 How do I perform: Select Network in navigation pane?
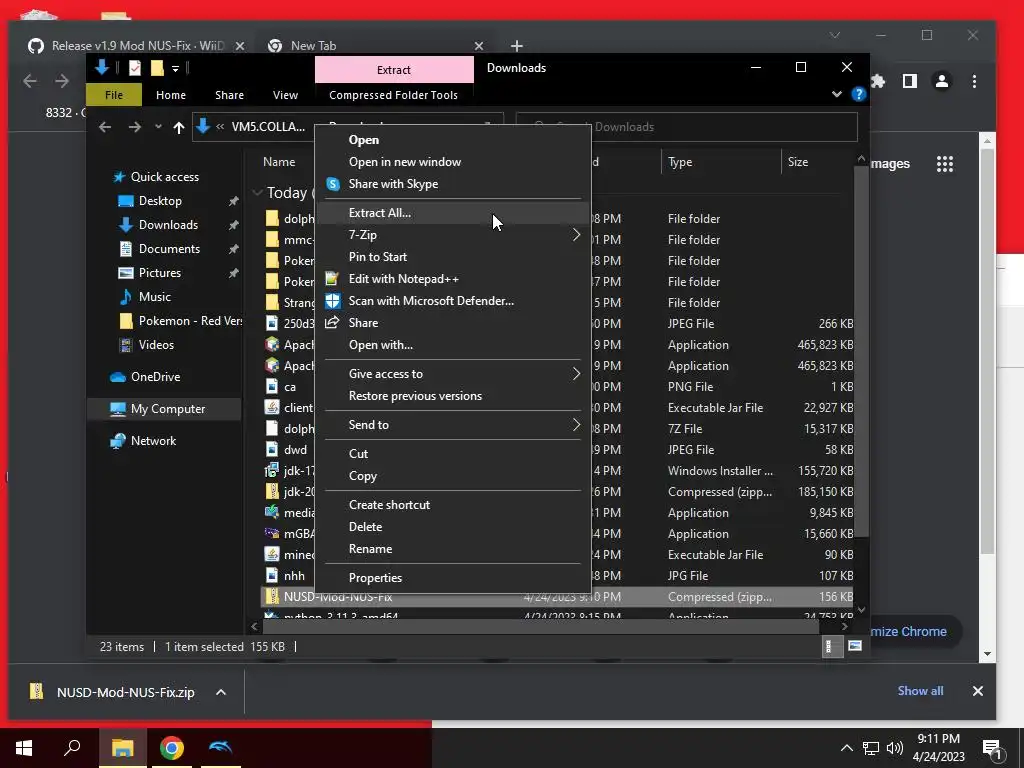[153, 441]
